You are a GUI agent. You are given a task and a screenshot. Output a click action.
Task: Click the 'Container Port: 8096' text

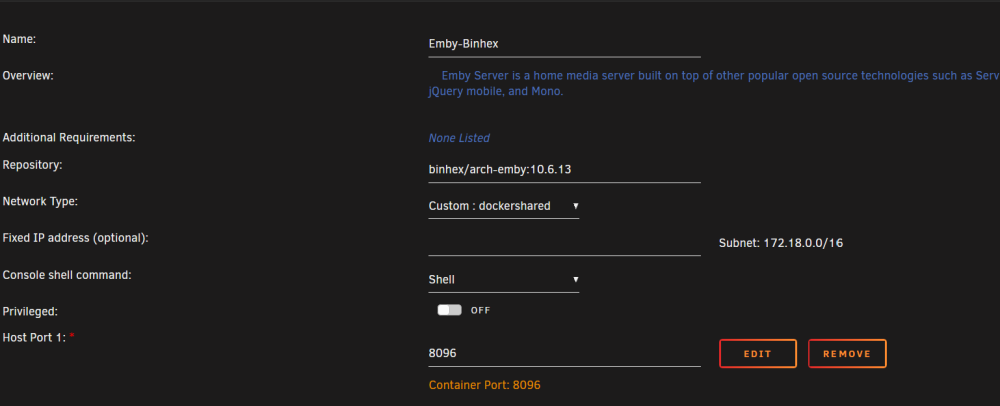point(485,385)
